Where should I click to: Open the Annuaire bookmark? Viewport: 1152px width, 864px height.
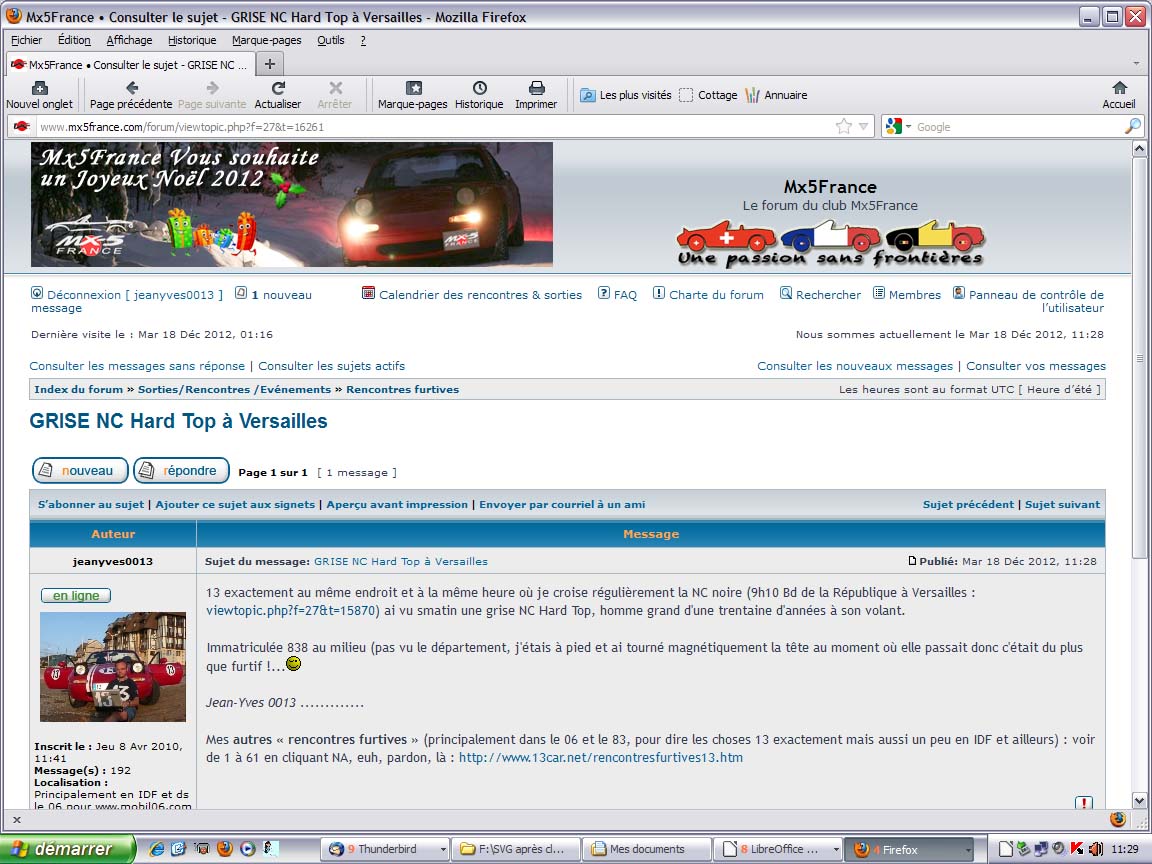coord(776,95)
